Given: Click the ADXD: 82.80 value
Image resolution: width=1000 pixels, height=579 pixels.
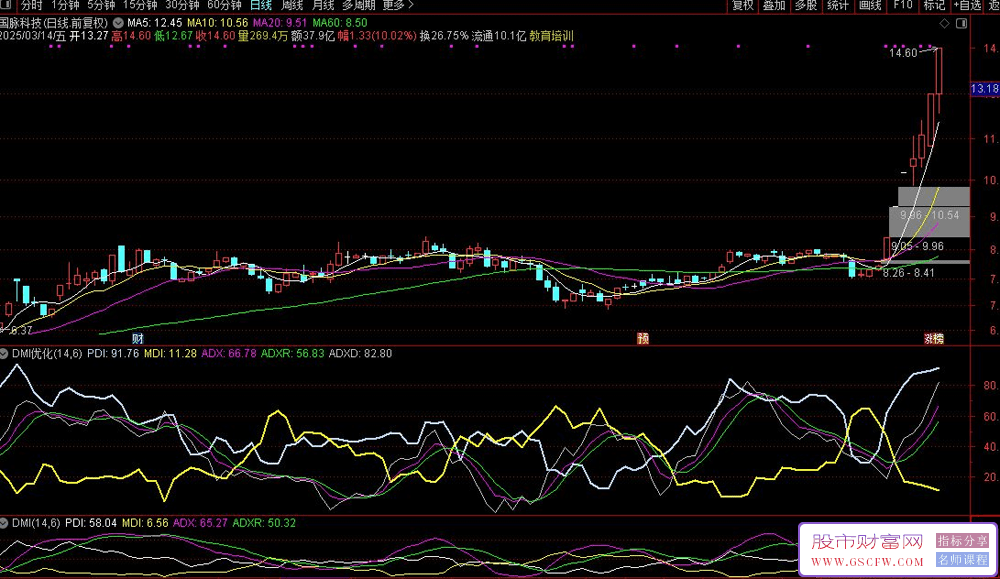Looking at the screenshot, I should (360, 353).
